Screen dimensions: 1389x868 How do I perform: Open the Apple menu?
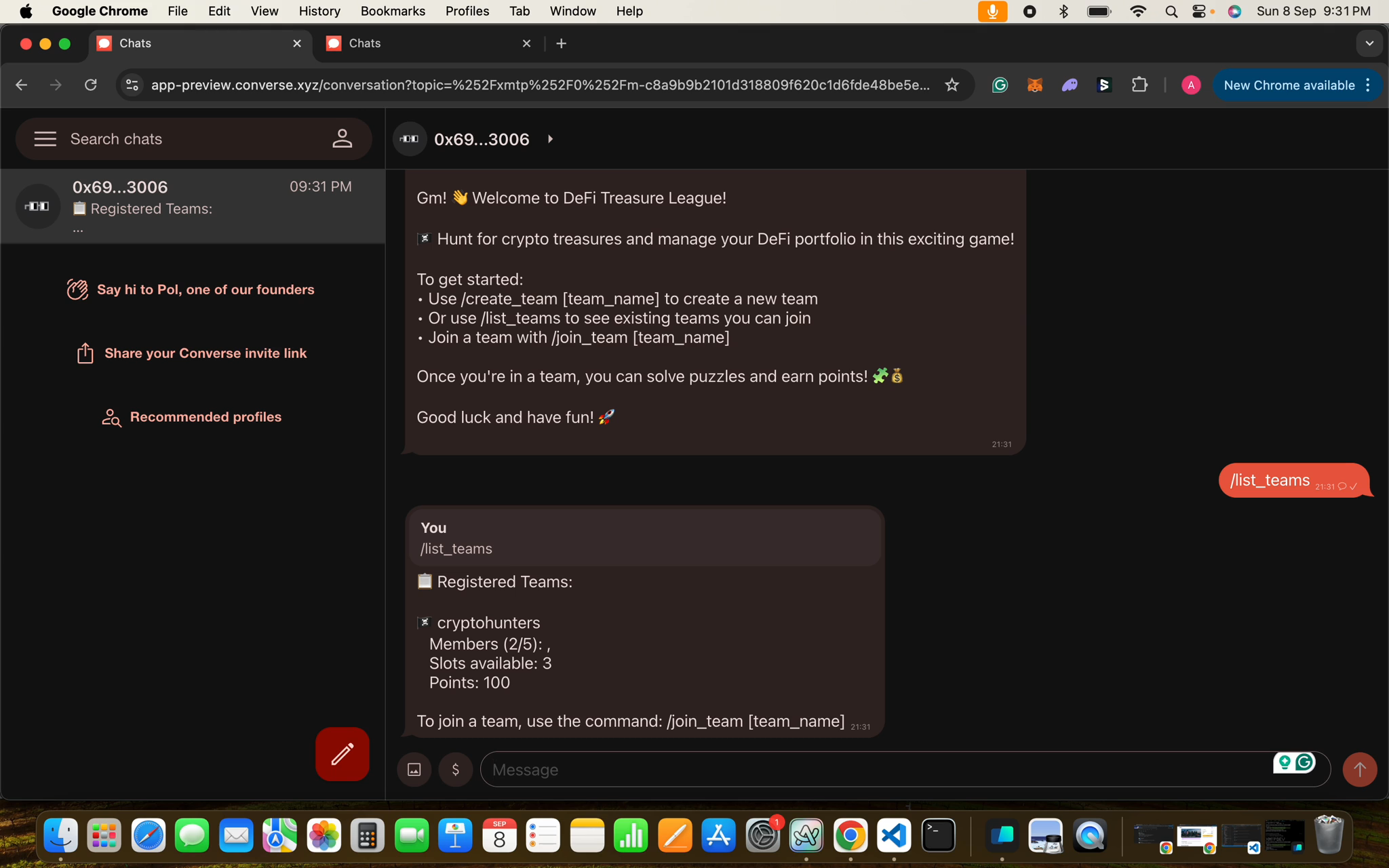(26, 12)
